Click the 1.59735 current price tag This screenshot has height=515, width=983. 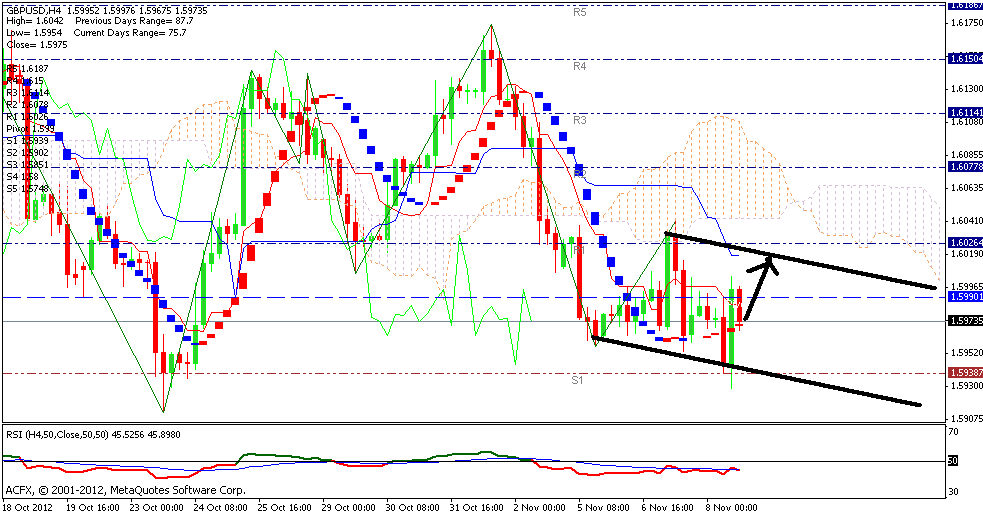(x=965, y=320)
